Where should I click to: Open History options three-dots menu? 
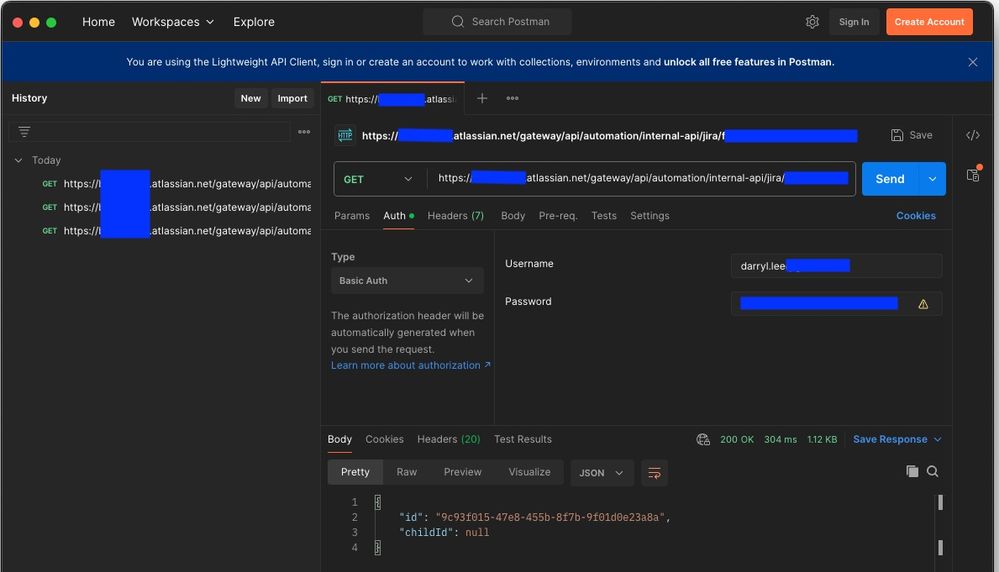[304, 132]
